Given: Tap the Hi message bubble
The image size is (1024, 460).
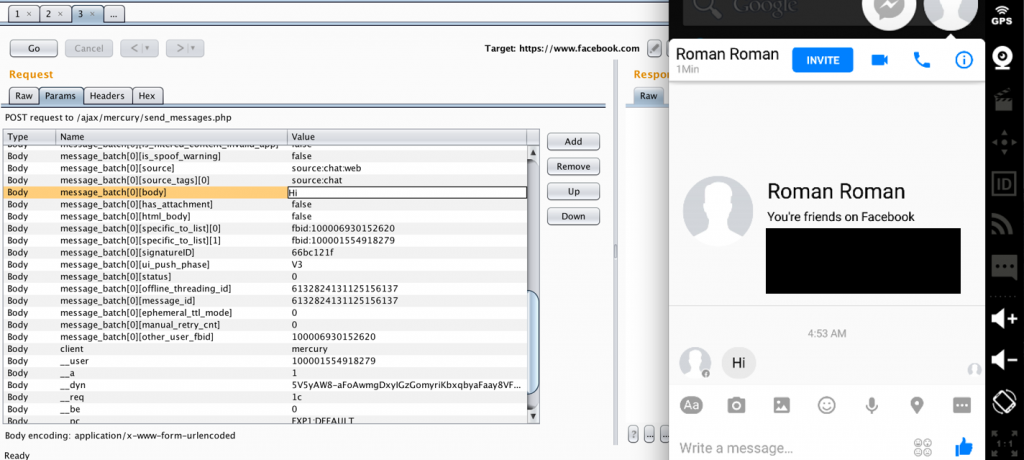Looking at the screenshot, I should [739, 363].
